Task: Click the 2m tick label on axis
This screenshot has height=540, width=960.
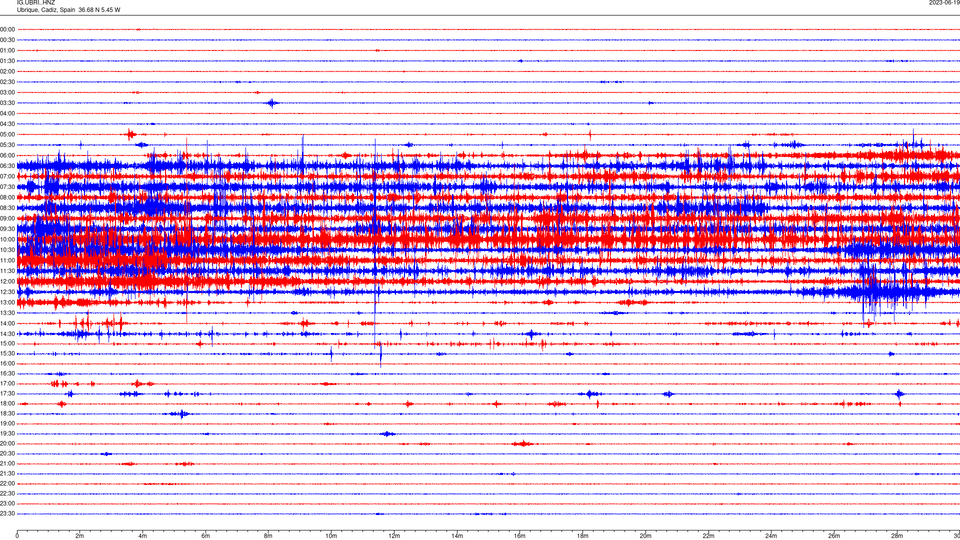Action: pos(80,536)
